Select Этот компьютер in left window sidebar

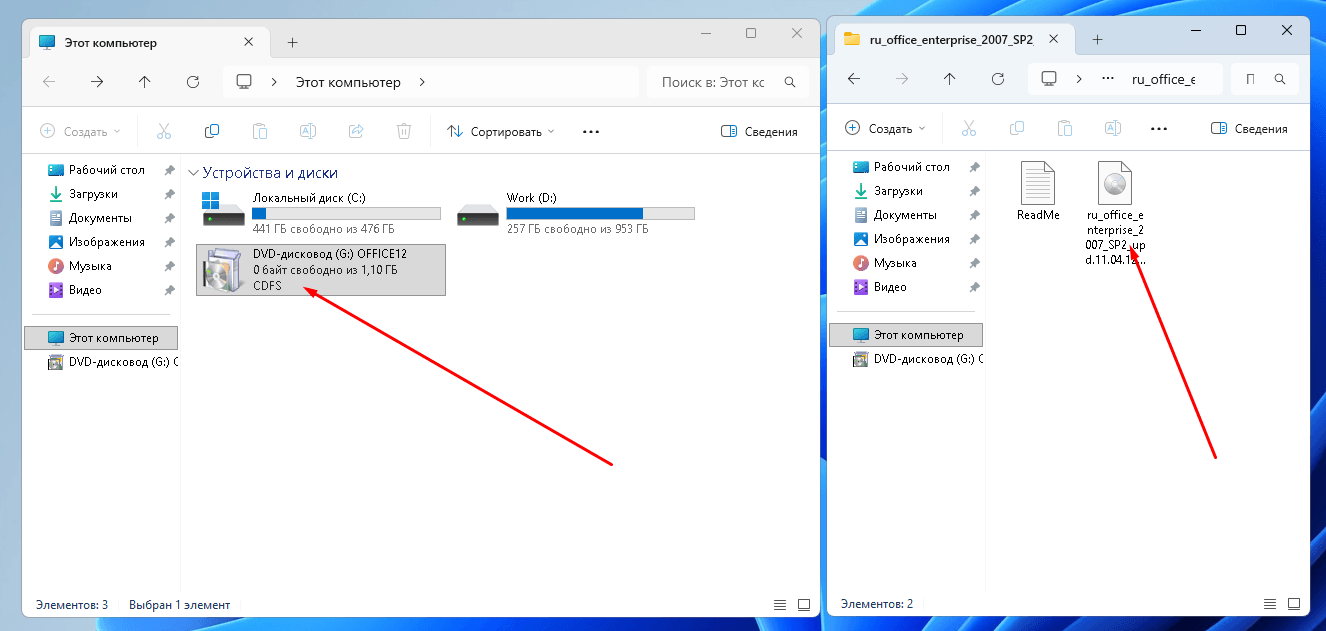tap(101, 338)
